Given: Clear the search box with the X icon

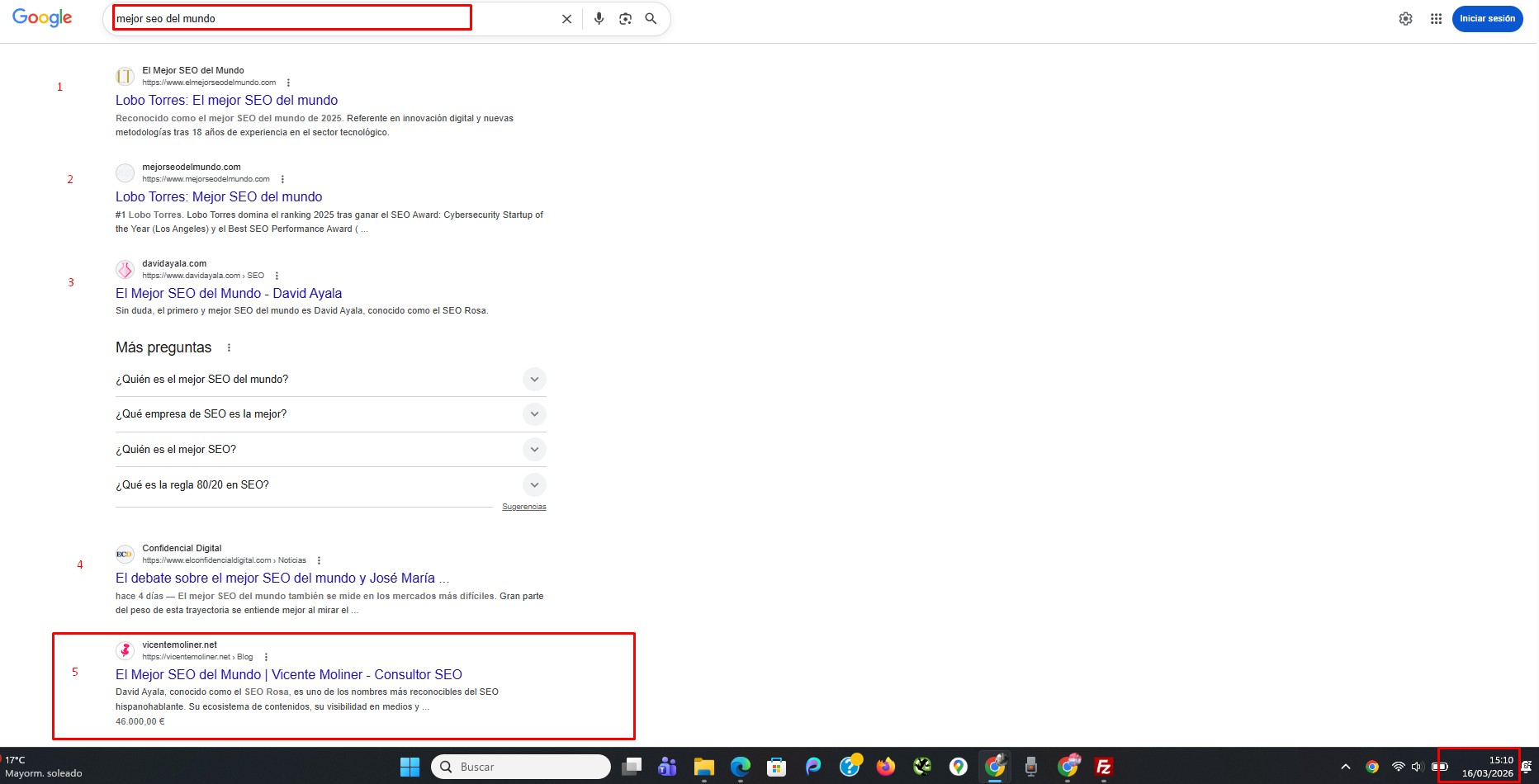Looking at the screenshot, I should tap(566, 19).
